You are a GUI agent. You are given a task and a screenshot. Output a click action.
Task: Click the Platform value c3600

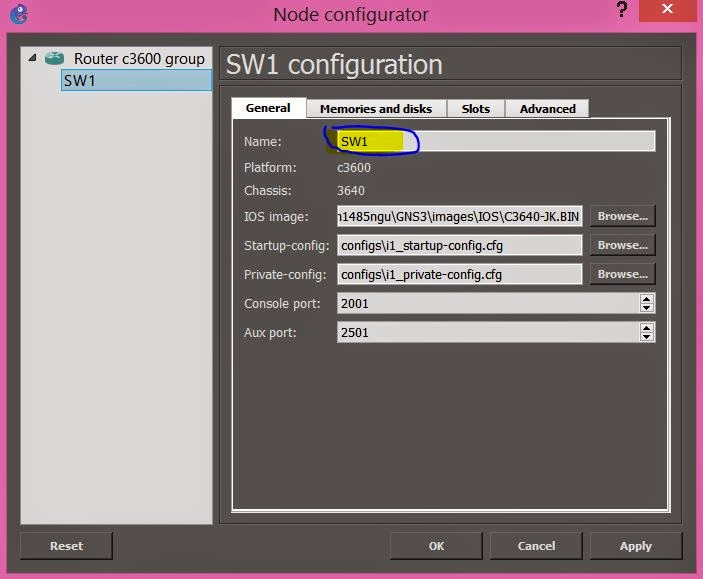(354, 168)
